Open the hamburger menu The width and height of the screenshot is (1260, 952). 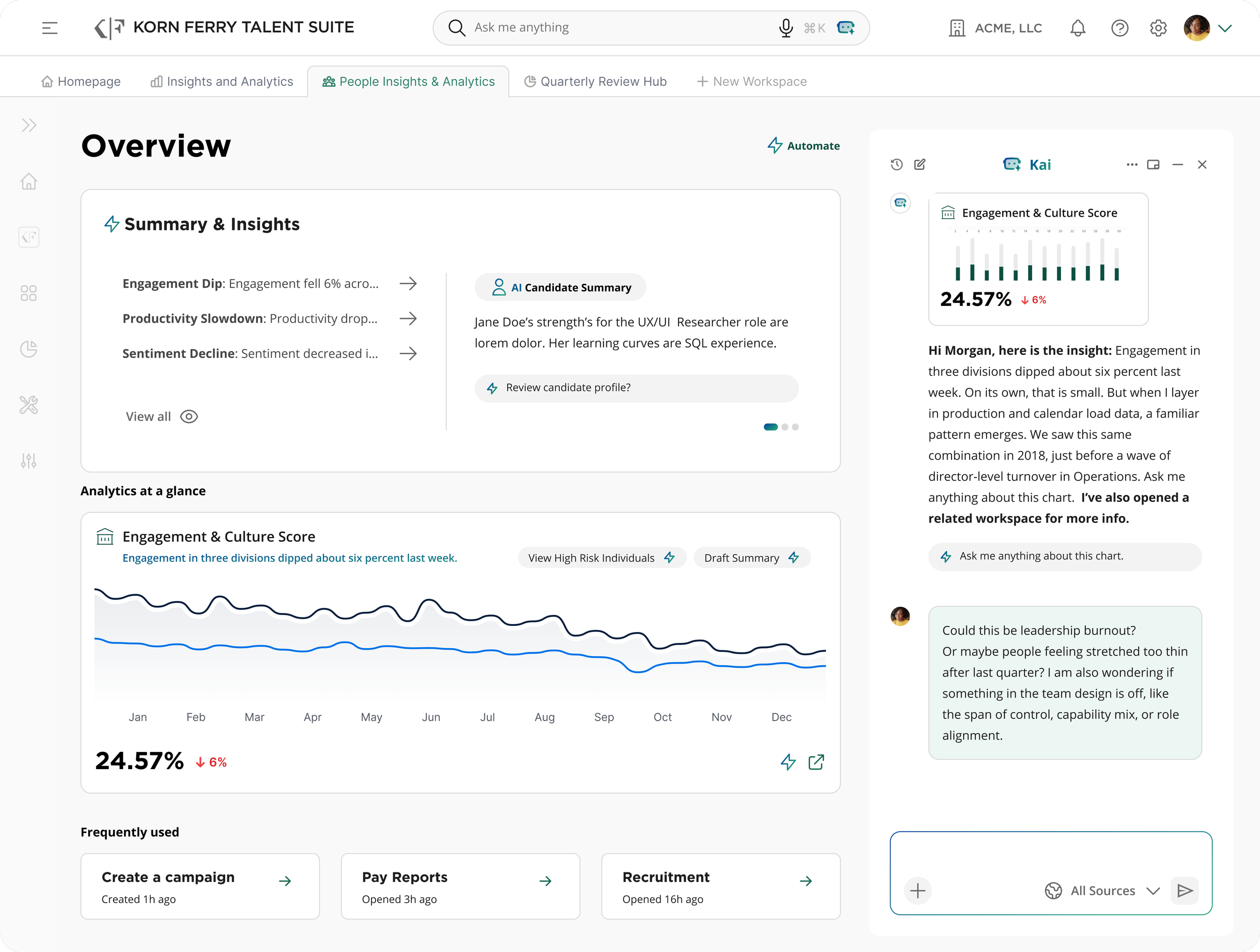[49, 27]
